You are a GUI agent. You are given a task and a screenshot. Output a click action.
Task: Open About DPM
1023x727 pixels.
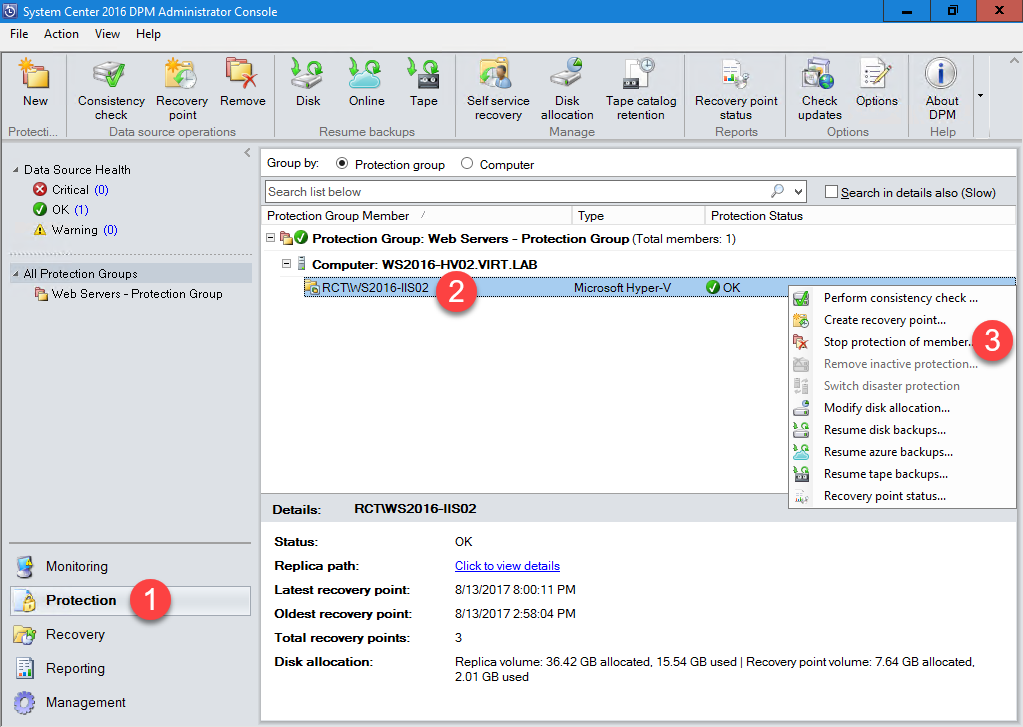pyautogui.click(x=941, y=89)
